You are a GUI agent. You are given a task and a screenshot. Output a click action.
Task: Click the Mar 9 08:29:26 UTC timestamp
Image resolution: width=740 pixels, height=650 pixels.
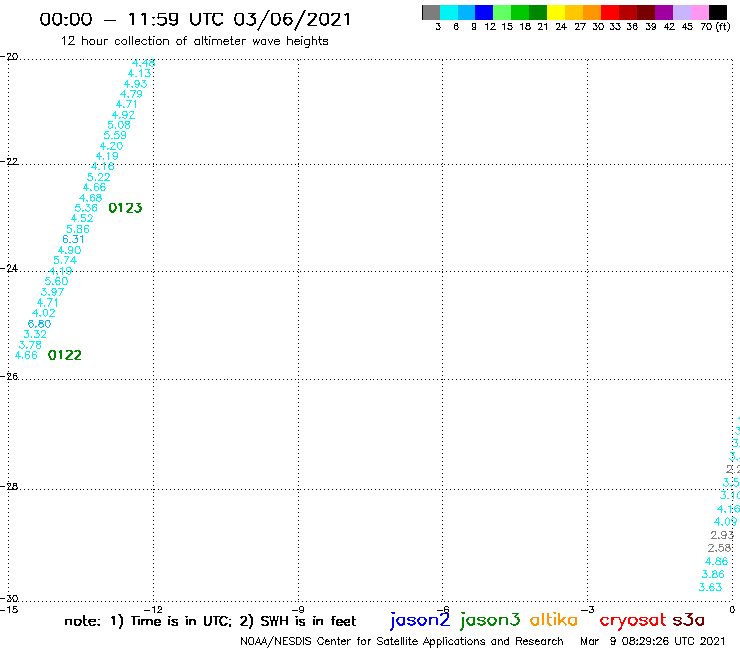[653, 641]
